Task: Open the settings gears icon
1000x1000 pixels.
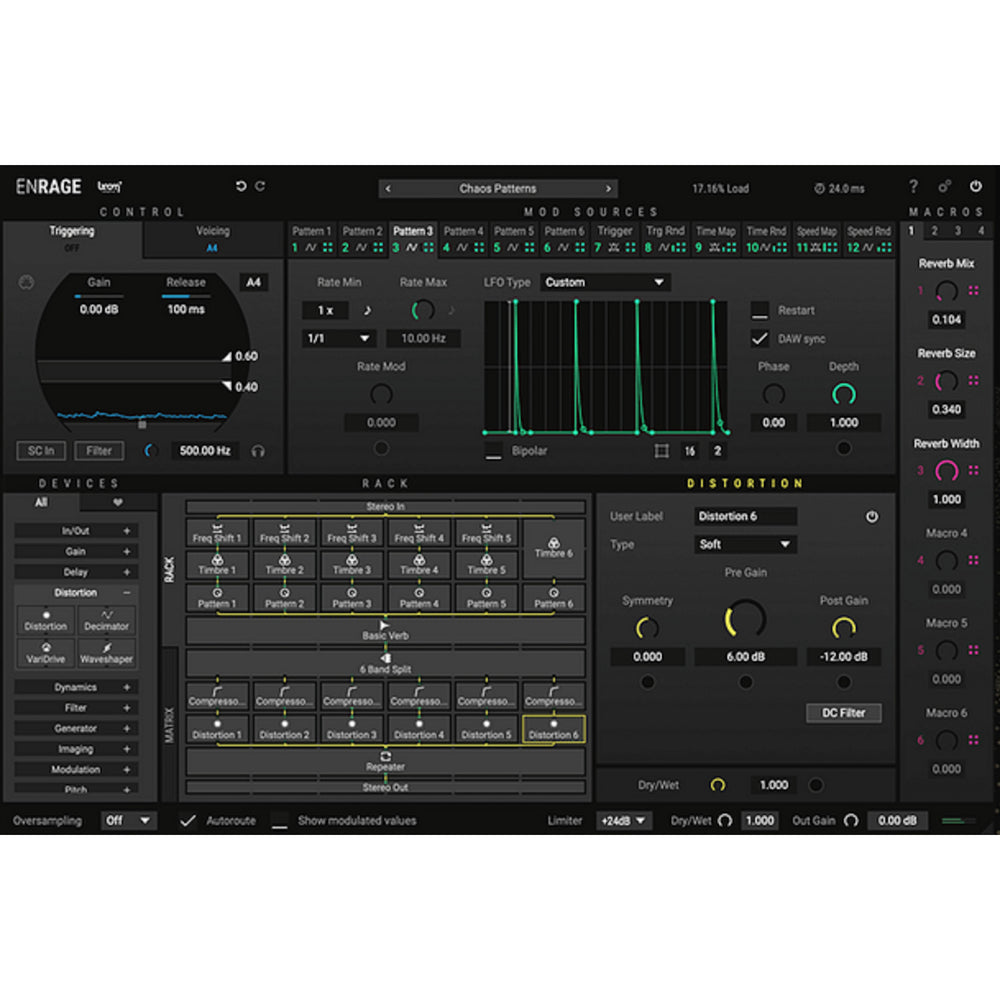Action: pyautogui.click(x=945, y=186)
